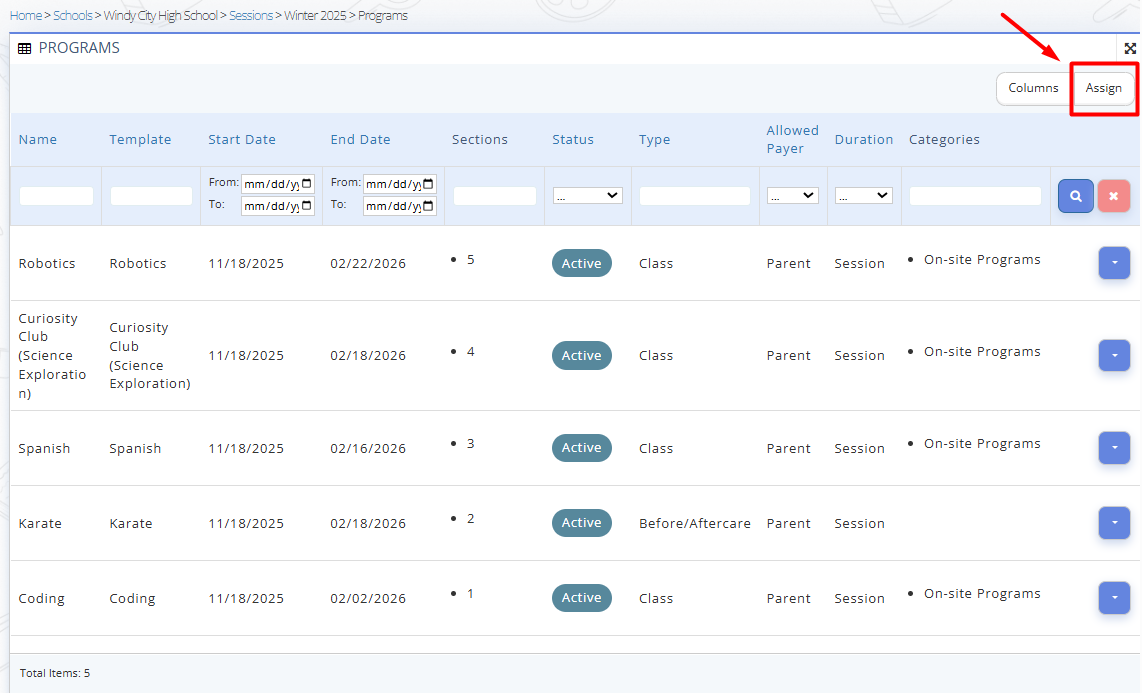Focus the Name filter text field
The height and width of the screenshot is (693, 1142).
[x=56, y=196]
